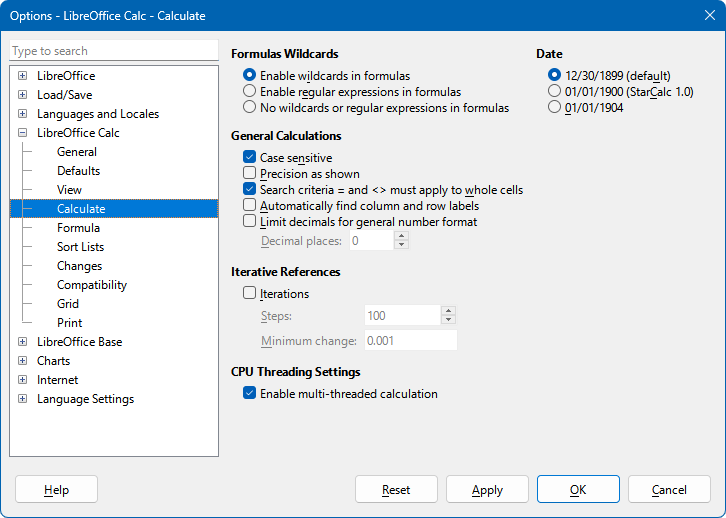This screenshot has width=726, height=518.
Task: Click the Decimal places field
Action: point(371,241)
